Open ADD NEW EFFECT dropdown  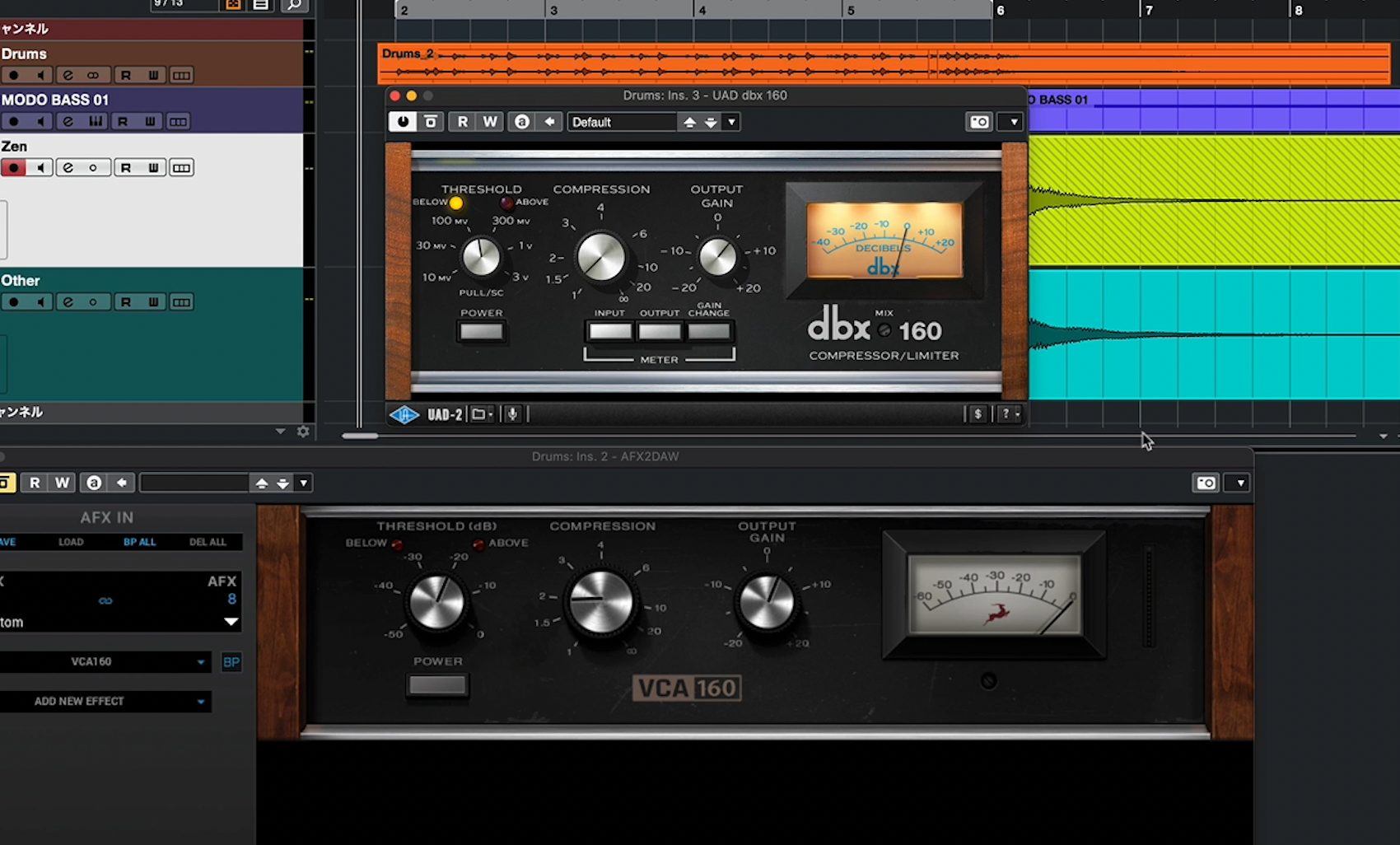105,702
